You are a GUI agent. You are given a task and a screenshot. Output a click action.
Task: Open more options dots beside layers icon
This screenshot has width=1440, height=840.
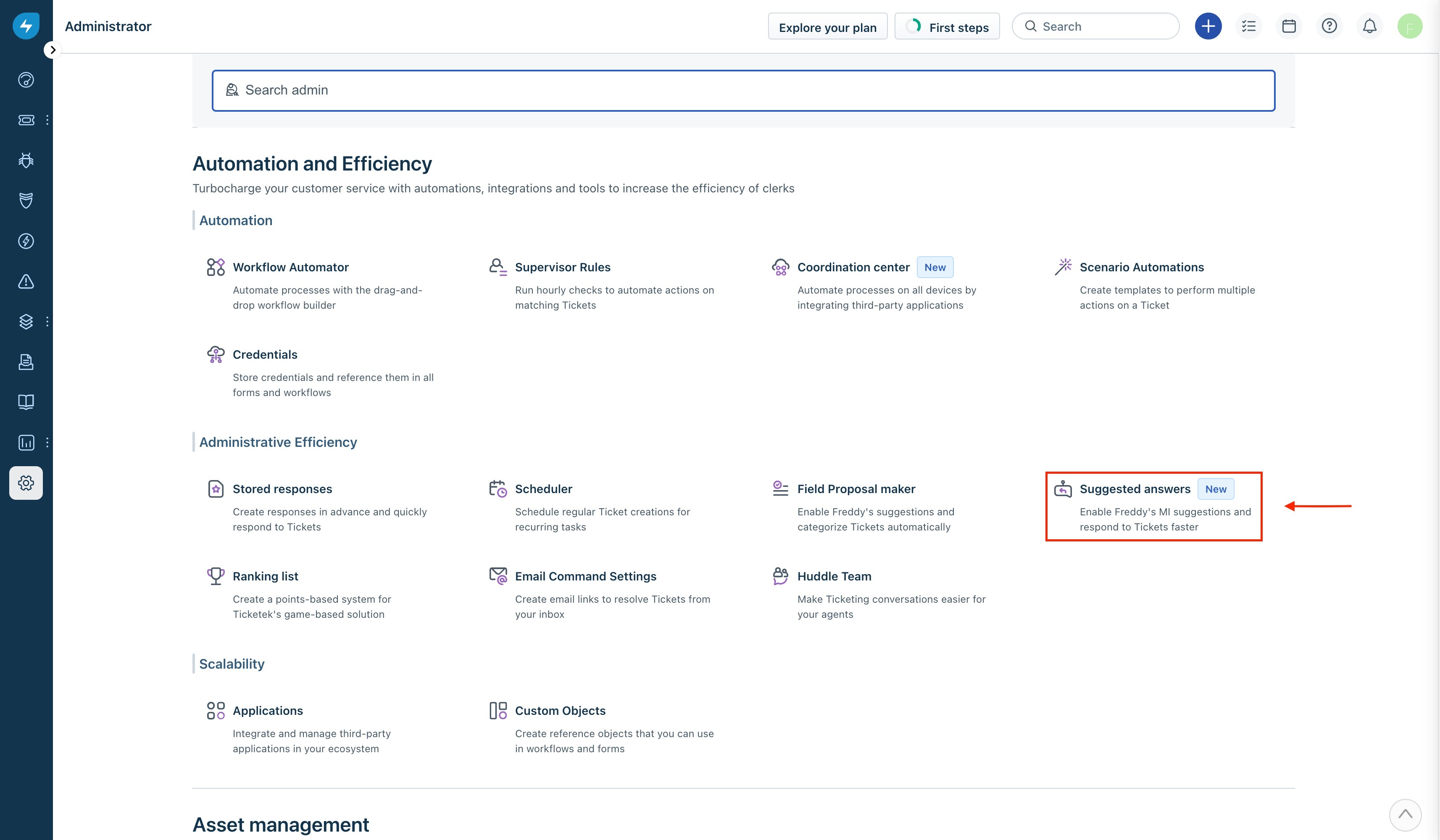[x=47, y=321]
